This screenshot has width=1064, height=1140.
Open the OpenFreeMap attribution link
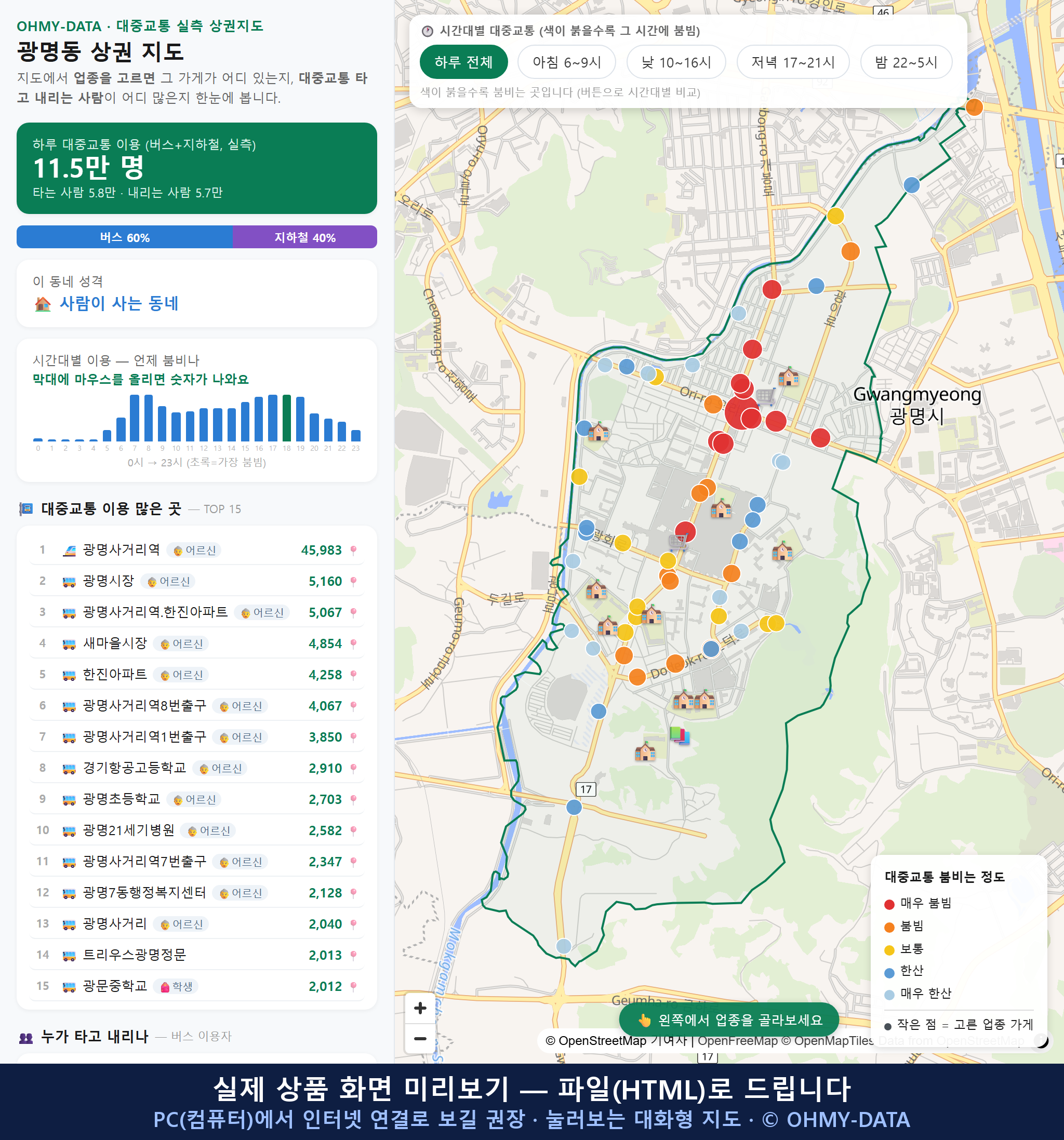[737, 1040]
